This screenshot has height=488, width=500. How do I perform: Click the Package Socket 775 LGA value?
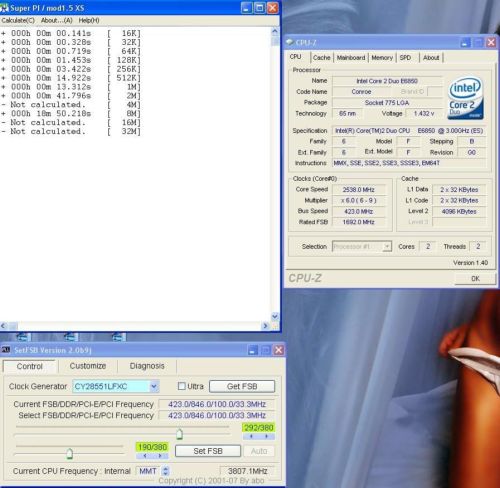[x=387, y=103]
